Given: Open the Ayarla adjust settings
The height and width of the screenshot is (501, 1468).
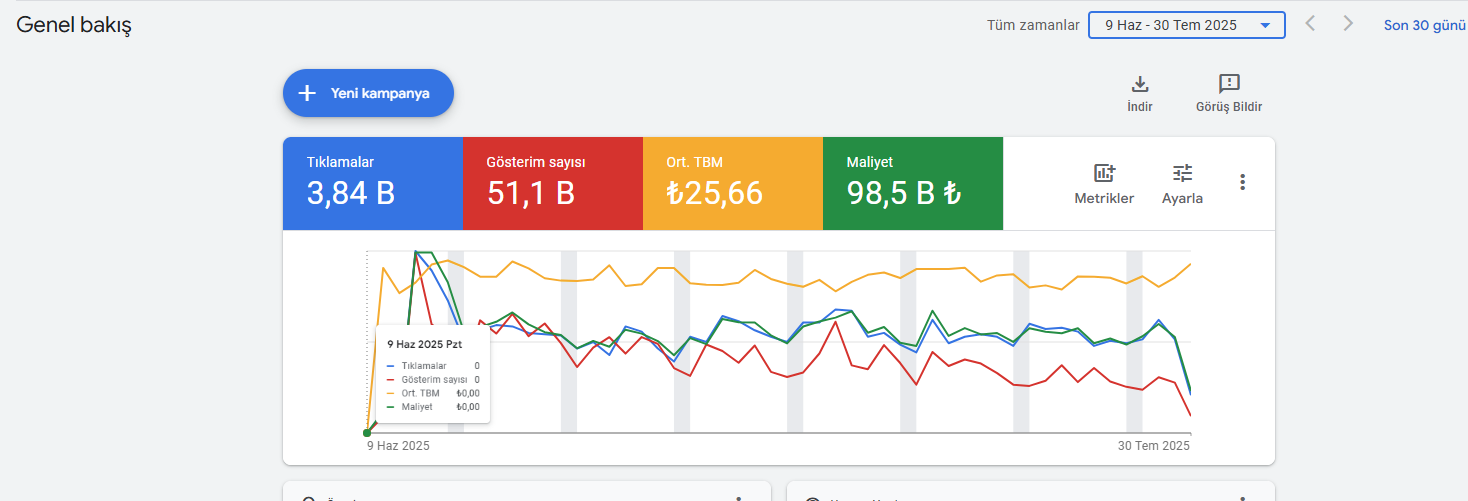Looking at the screenshot, I should (1182, 184).
